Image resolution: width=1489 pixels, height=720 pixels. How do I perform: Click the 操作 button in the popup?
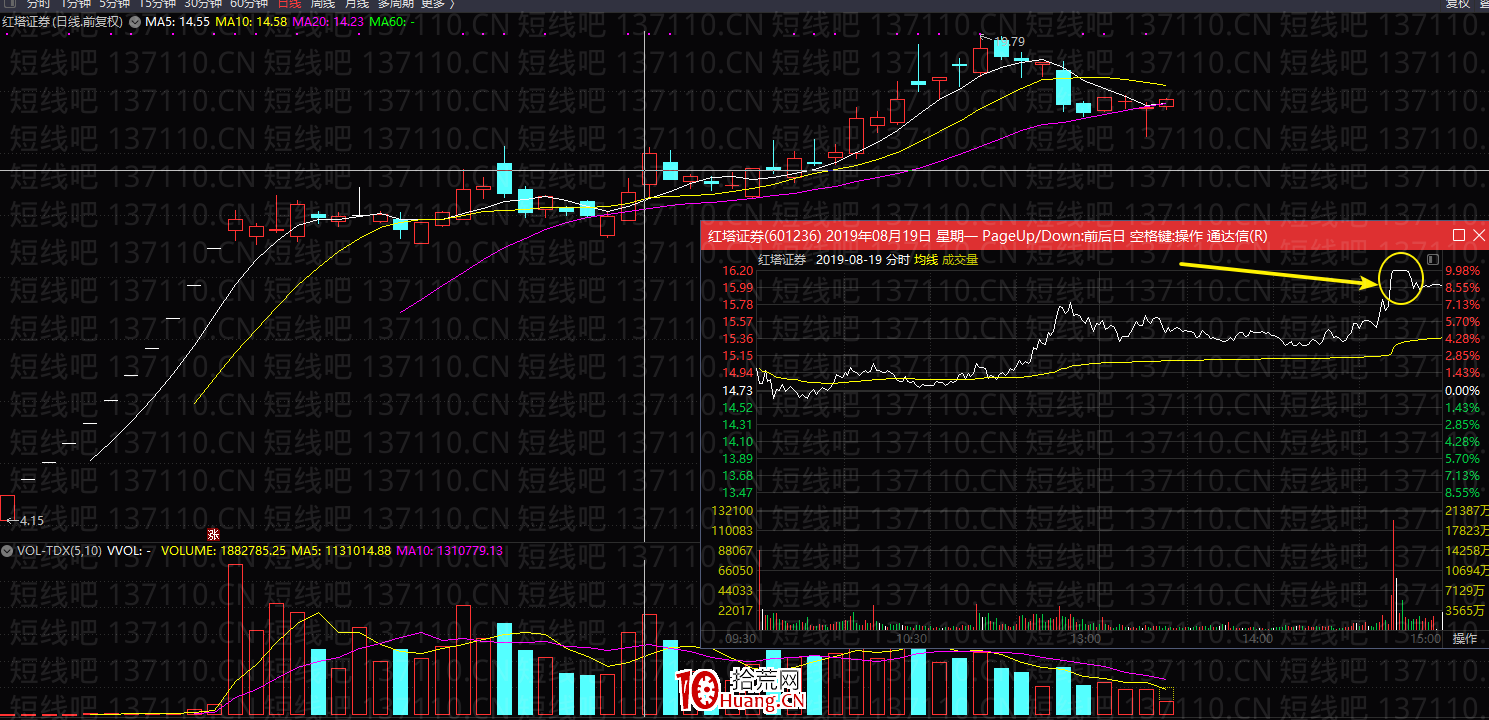coord(1464,638)
